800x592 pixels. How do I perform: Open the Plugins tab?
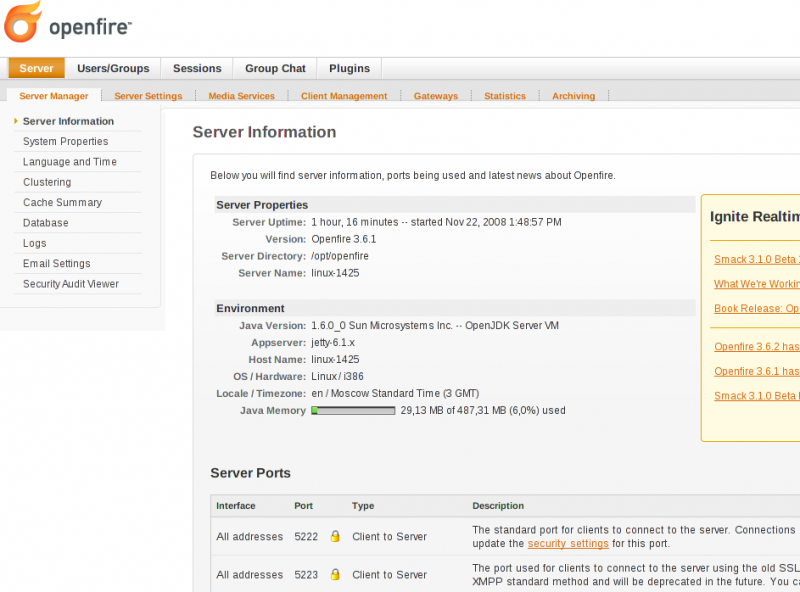tap(349, 68)
